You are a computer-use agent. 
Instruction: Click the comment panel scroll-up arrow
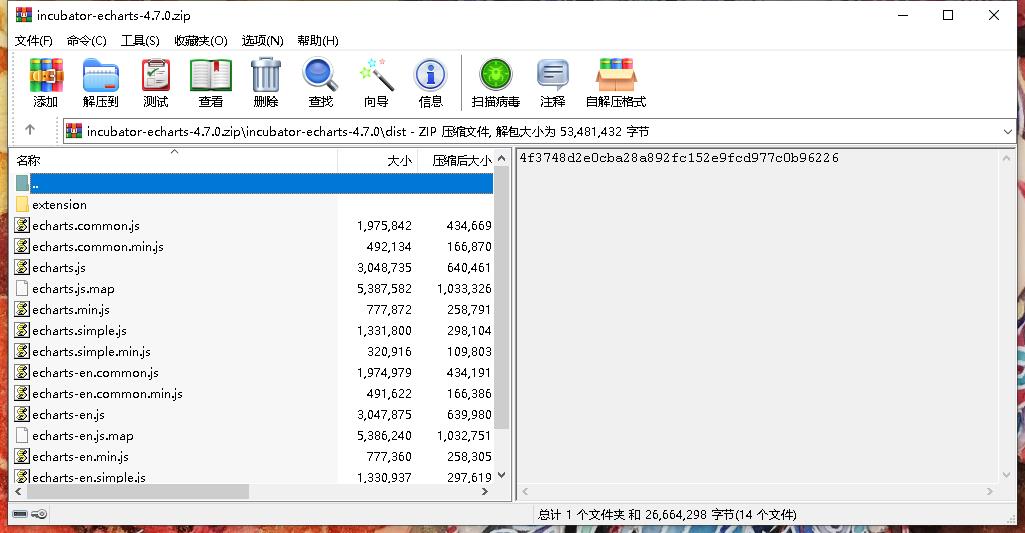click(1006, 158)
